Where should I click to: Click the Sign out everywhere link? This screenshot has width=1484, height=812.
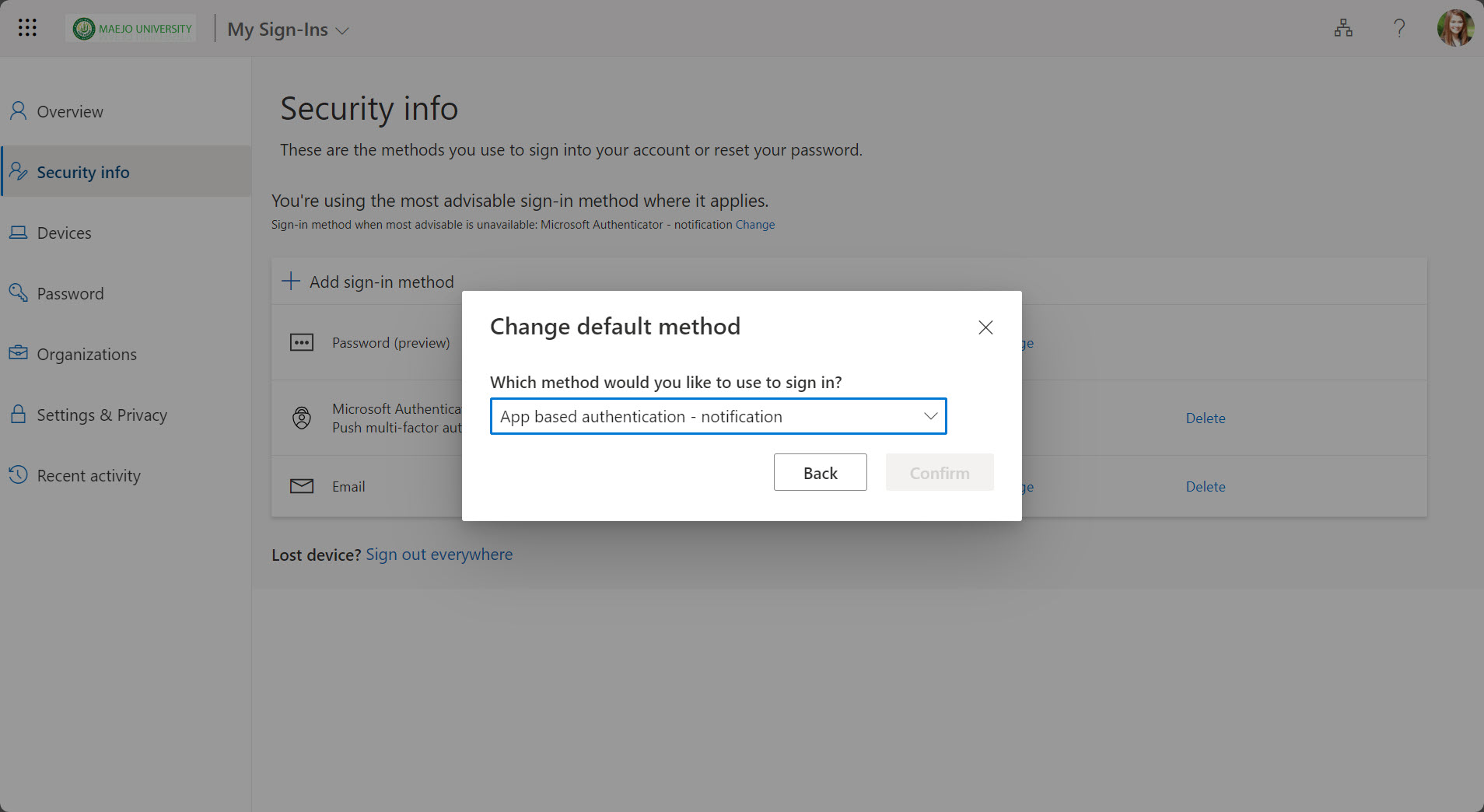(439, 555)
